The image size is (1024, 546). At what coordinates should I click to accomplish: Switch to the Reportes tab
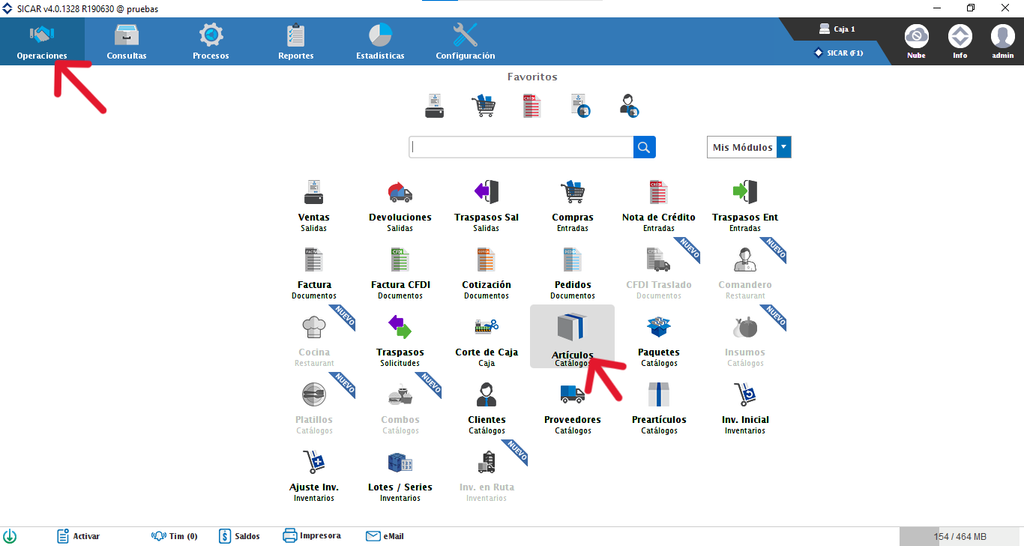(296, 41)
